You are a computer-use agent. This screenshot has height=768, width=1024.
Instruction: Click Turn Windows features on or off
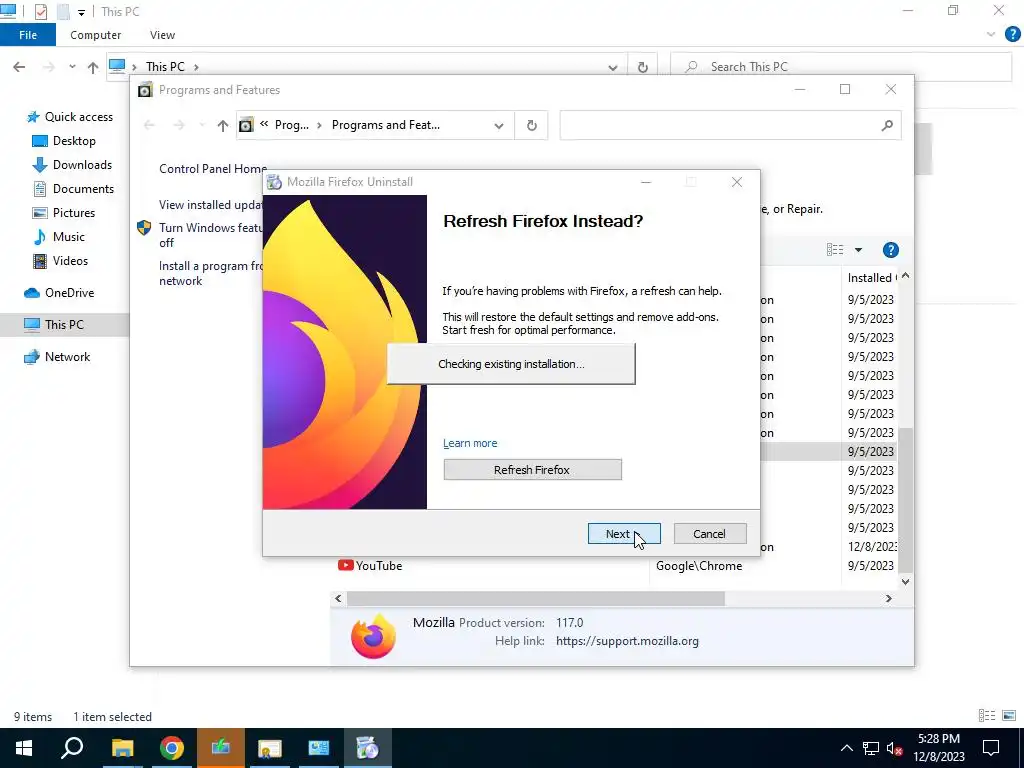pyautogui.click(x=210, y=235)
